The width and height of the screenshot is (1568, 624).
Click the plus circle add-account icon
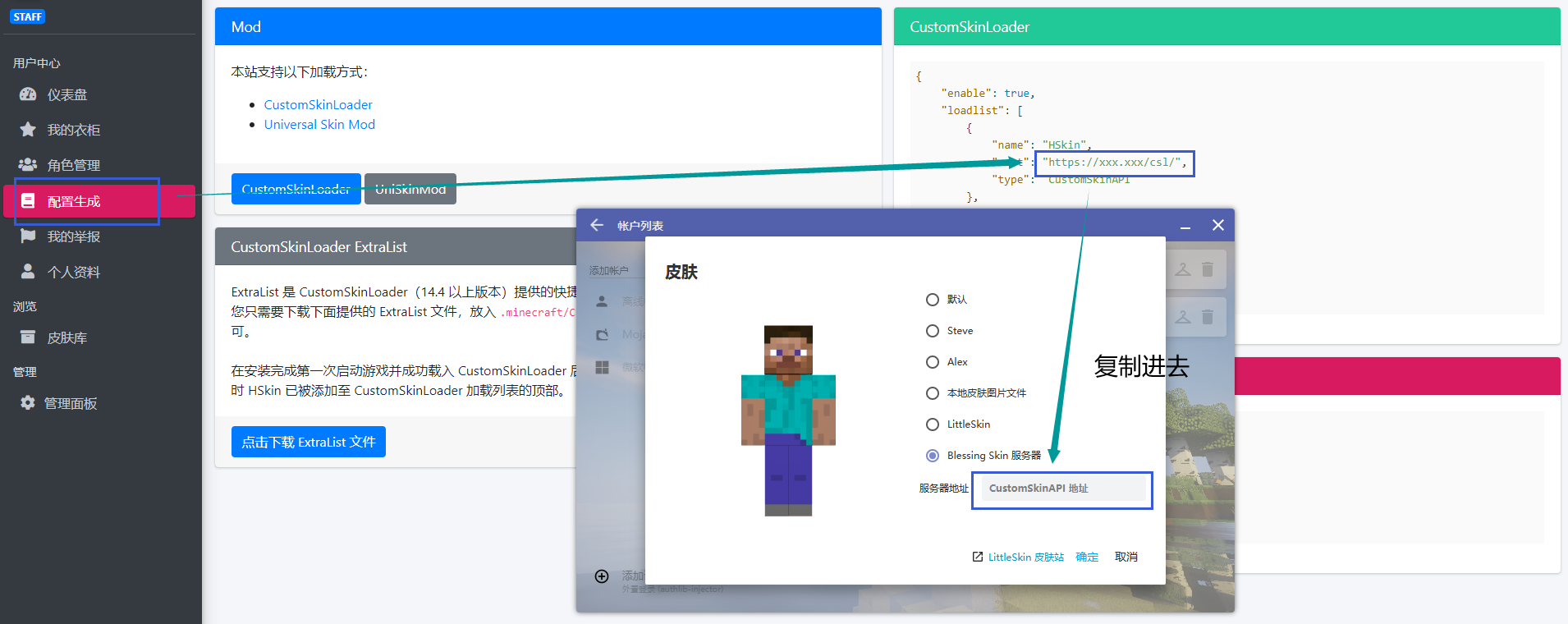pyautogui.click(x=602, y=576)
